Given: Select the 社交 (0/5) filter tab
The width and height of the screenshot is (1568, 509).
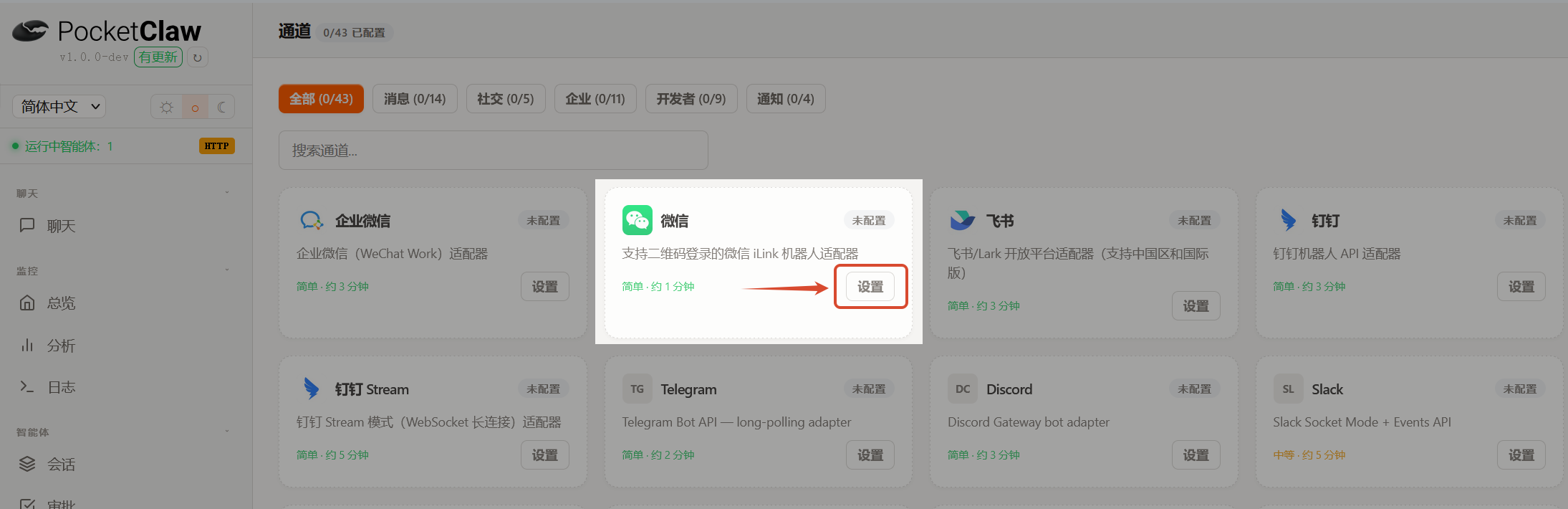Looking at the screenshot, I should tap(506, 99).
